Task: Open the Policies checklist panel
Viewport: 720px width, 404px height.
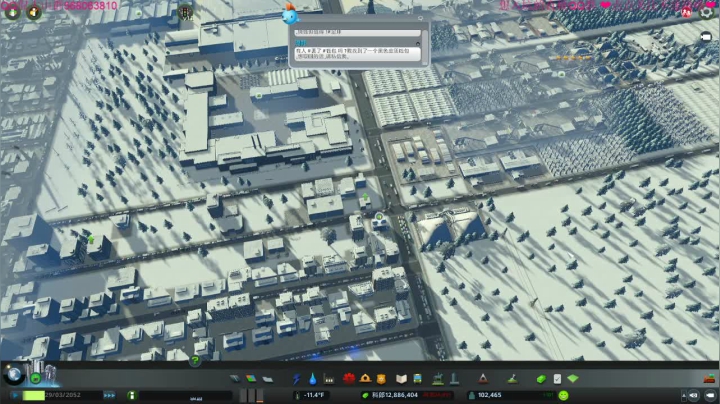Action: [557, 379]
